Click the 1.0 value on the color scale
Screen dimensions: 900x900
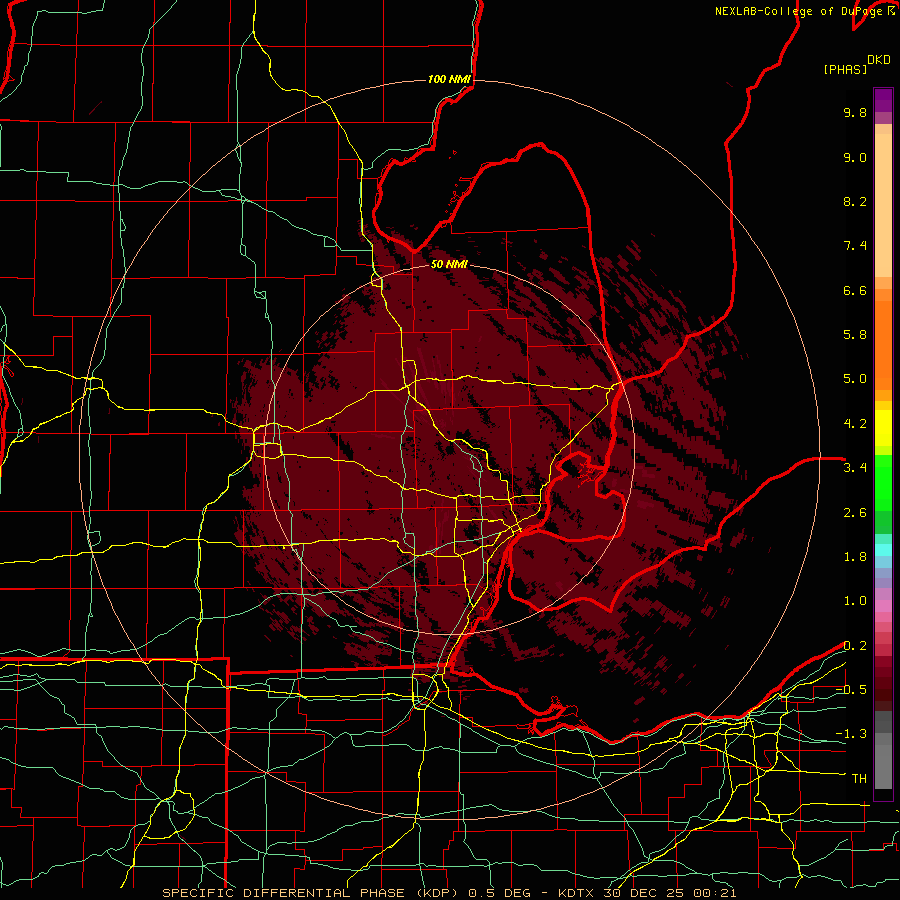[x=855, y=601]
